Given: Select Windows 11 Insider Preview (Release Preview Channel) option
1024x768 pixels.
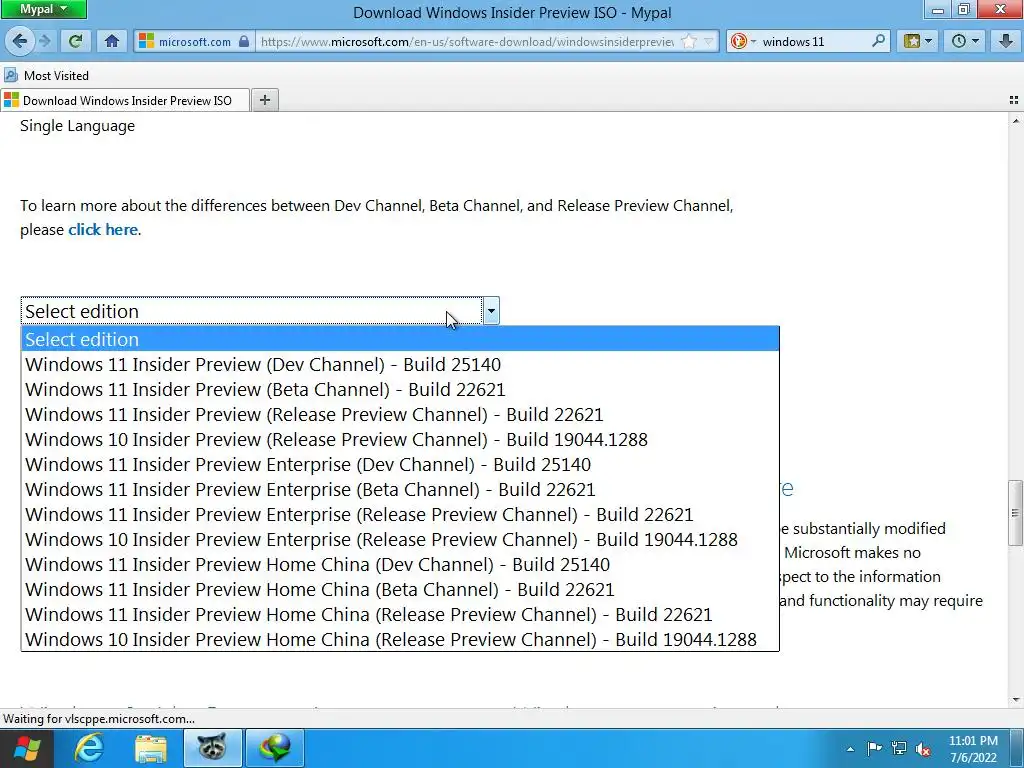Looking at the screenshot, I should (x=400, y=414).
